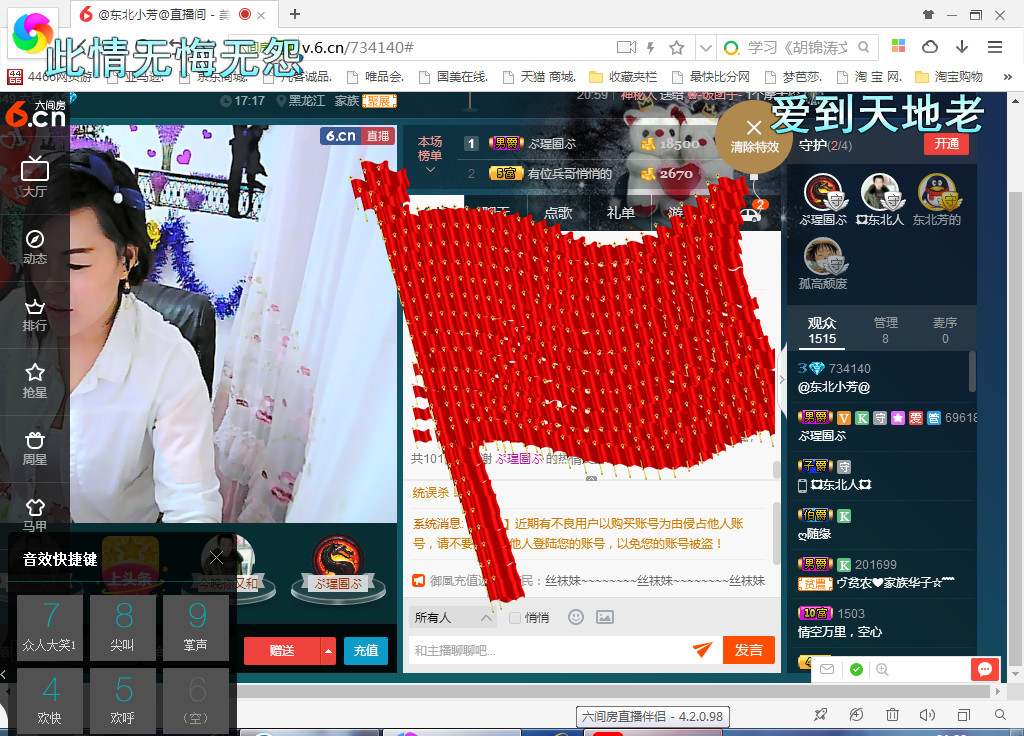Send message with the 发言 button
Screen dimensions: 1024x736
click(x=749, y=650)
